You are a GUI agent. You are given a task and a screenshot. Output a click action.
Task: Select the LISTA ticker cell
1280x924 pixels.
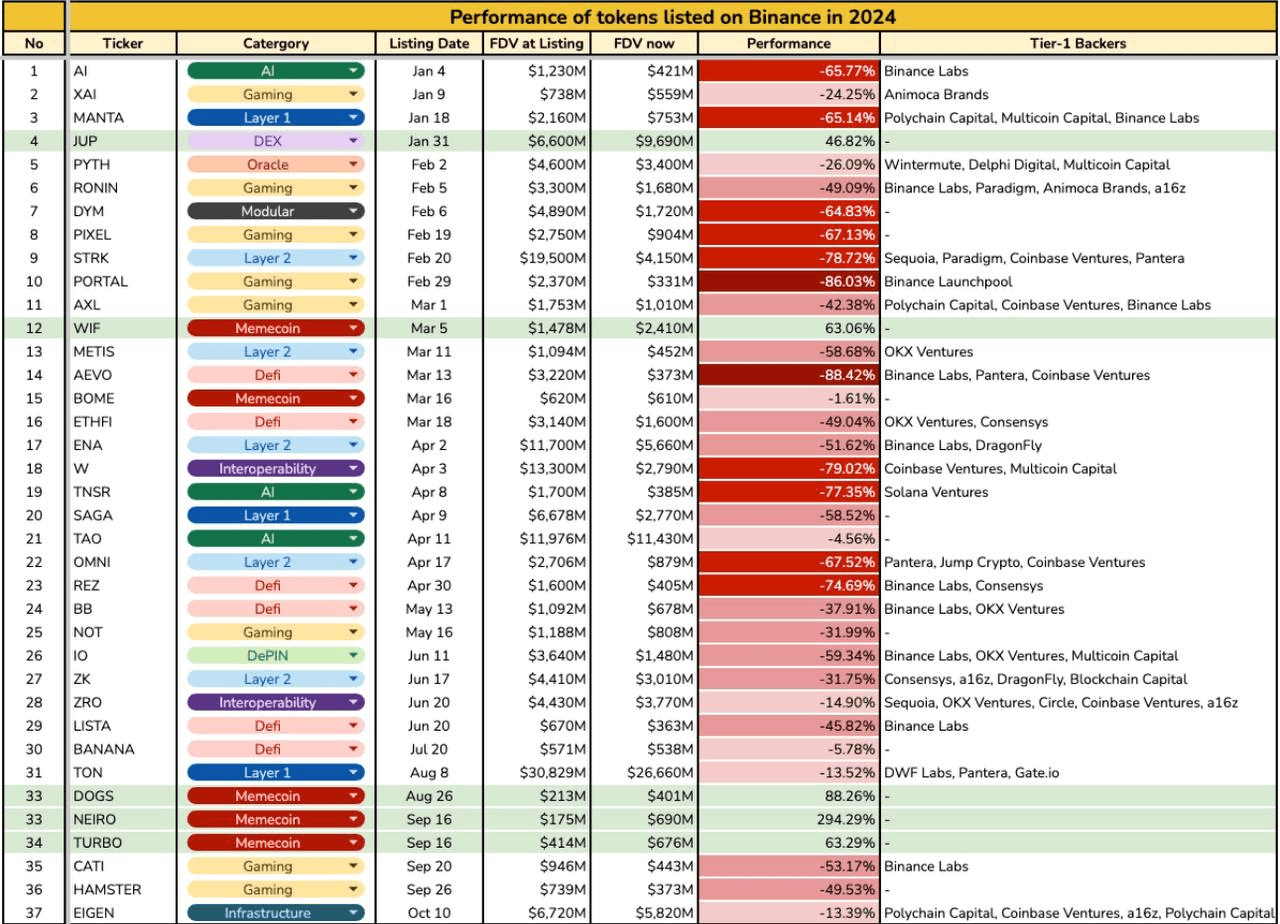click(123, 725)
